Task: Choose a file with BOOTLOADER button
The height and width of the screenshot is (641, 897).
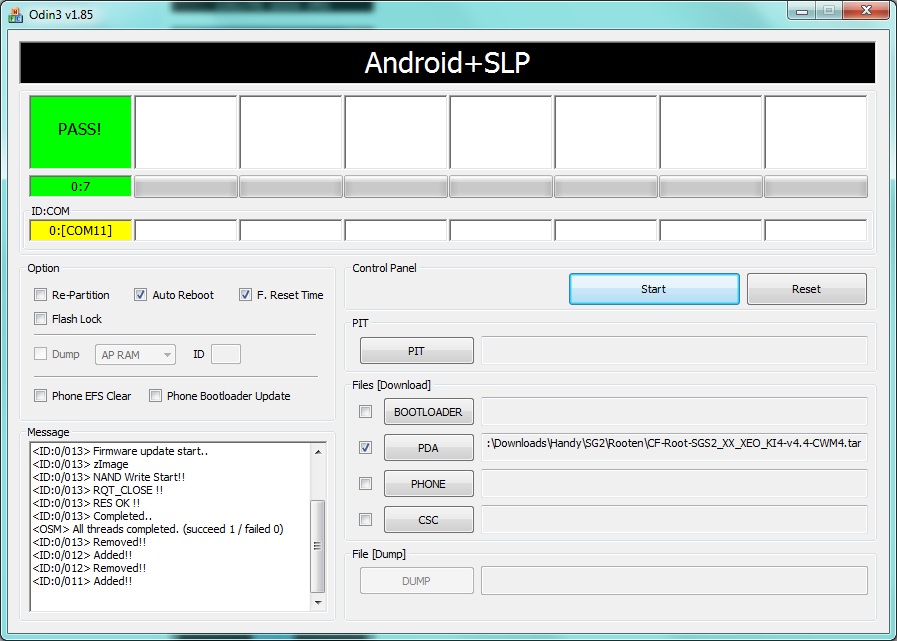Action: [428, 411]
